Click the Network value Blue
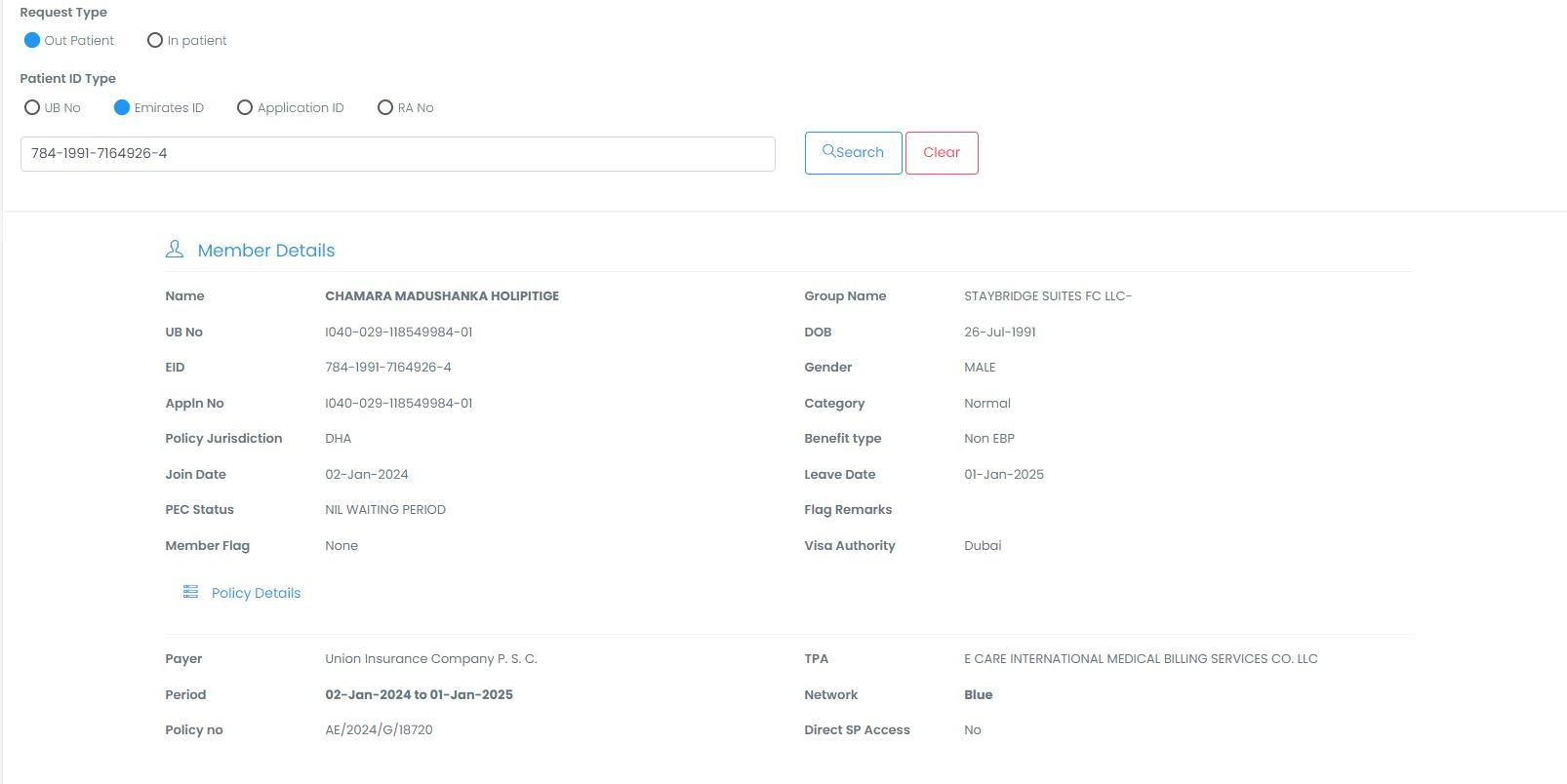Viewport: 1567px width, 784px height. (x=979, y=694)
